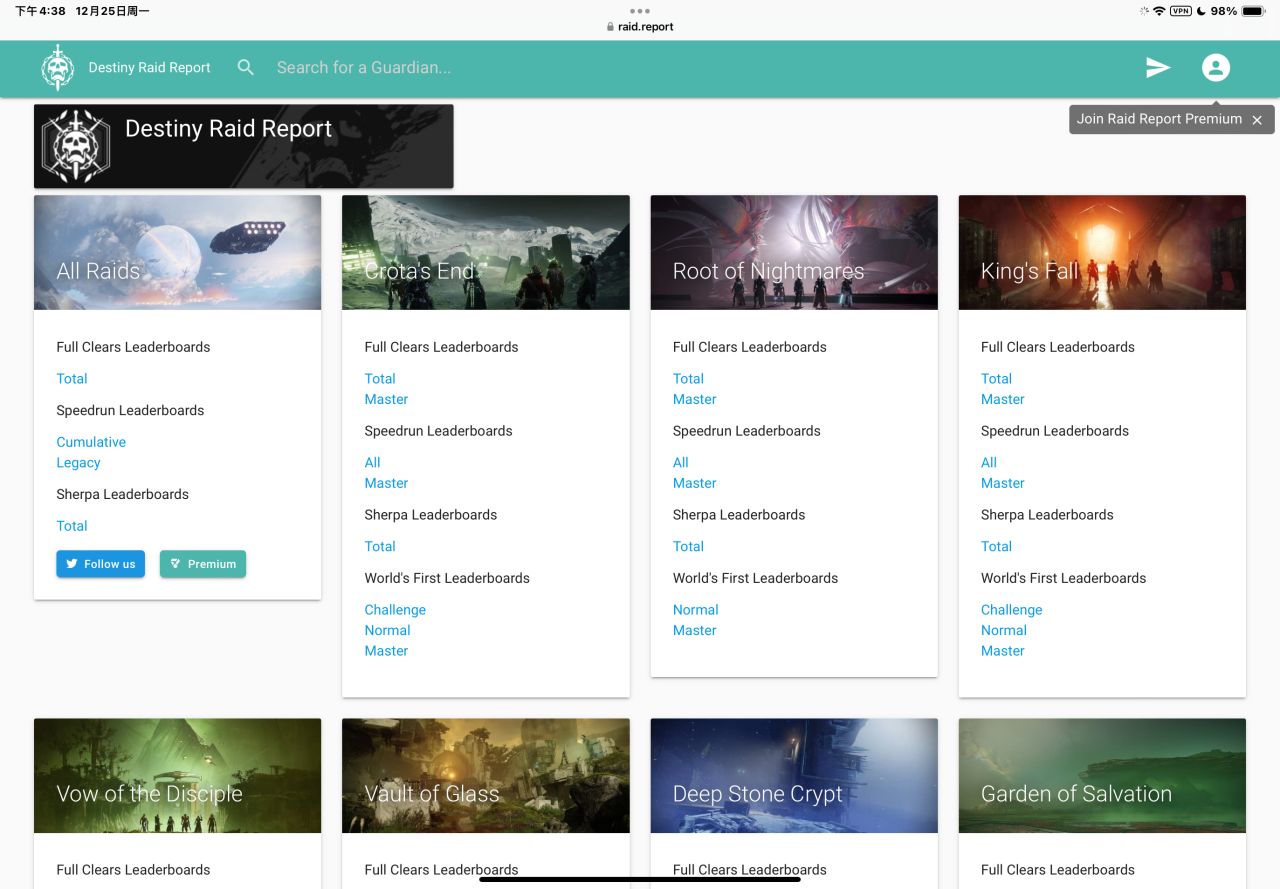The height and width of the screenshot is (889, 1280).
Task: Focus the Search for a Guardian field
Action: (363, 68)
